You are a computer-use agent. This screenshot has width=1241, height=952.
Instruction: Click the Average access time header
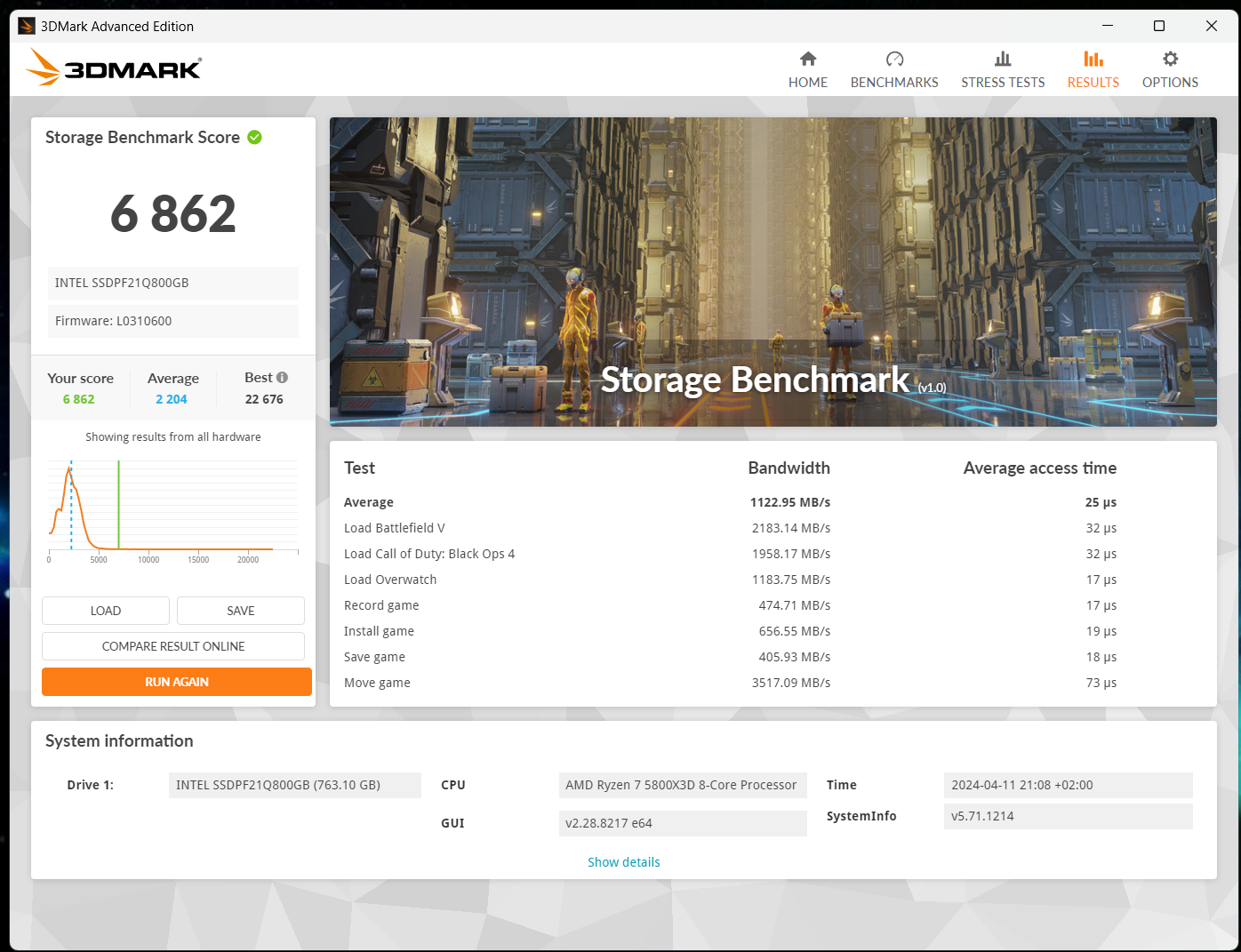[1040, 468]
